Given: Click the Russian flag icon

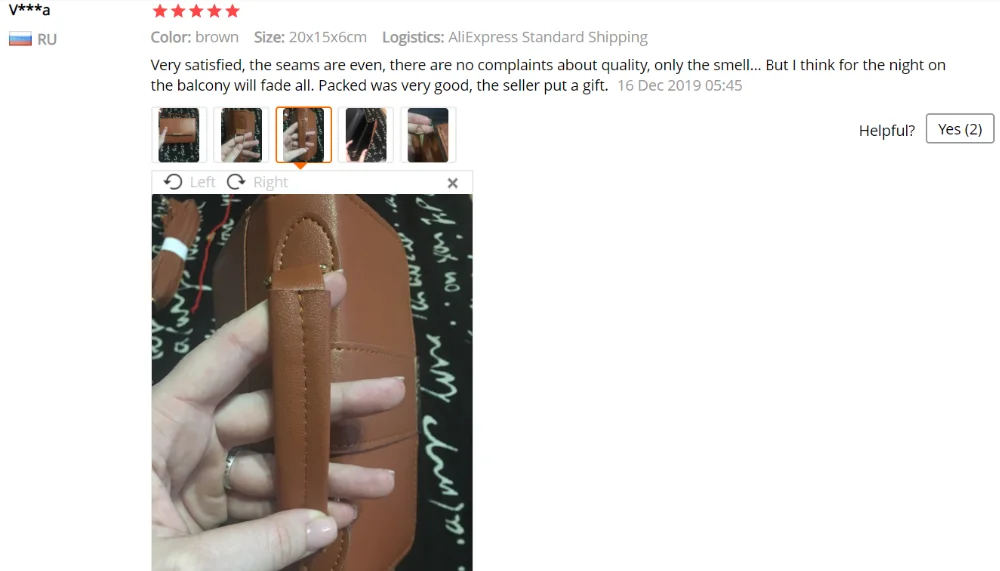Looking at the screenshot, I should click(20, 40).
